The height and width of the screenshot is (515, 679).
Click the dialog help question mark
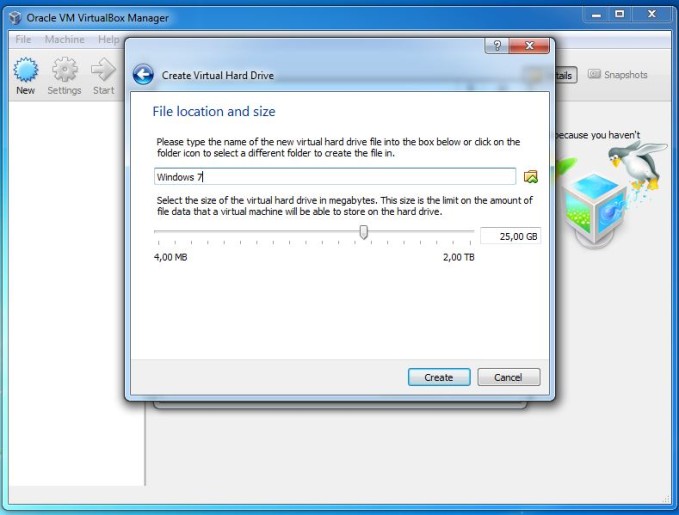pos(497,45)
